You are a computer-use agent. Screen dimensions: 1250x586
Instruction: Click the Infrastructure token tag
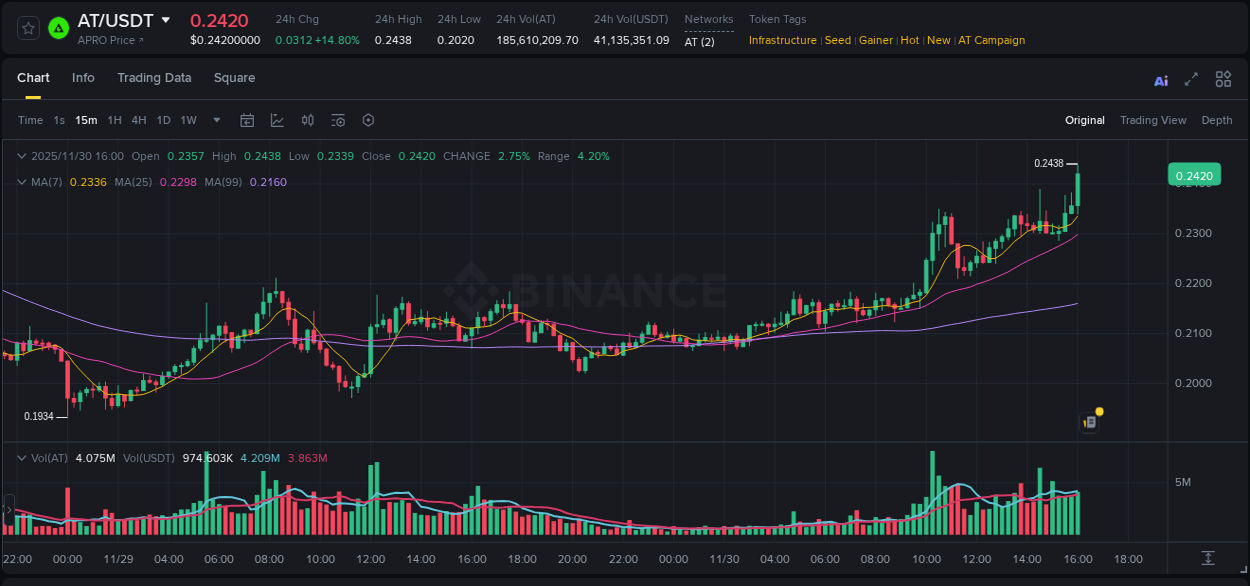[x=783, y=40]
